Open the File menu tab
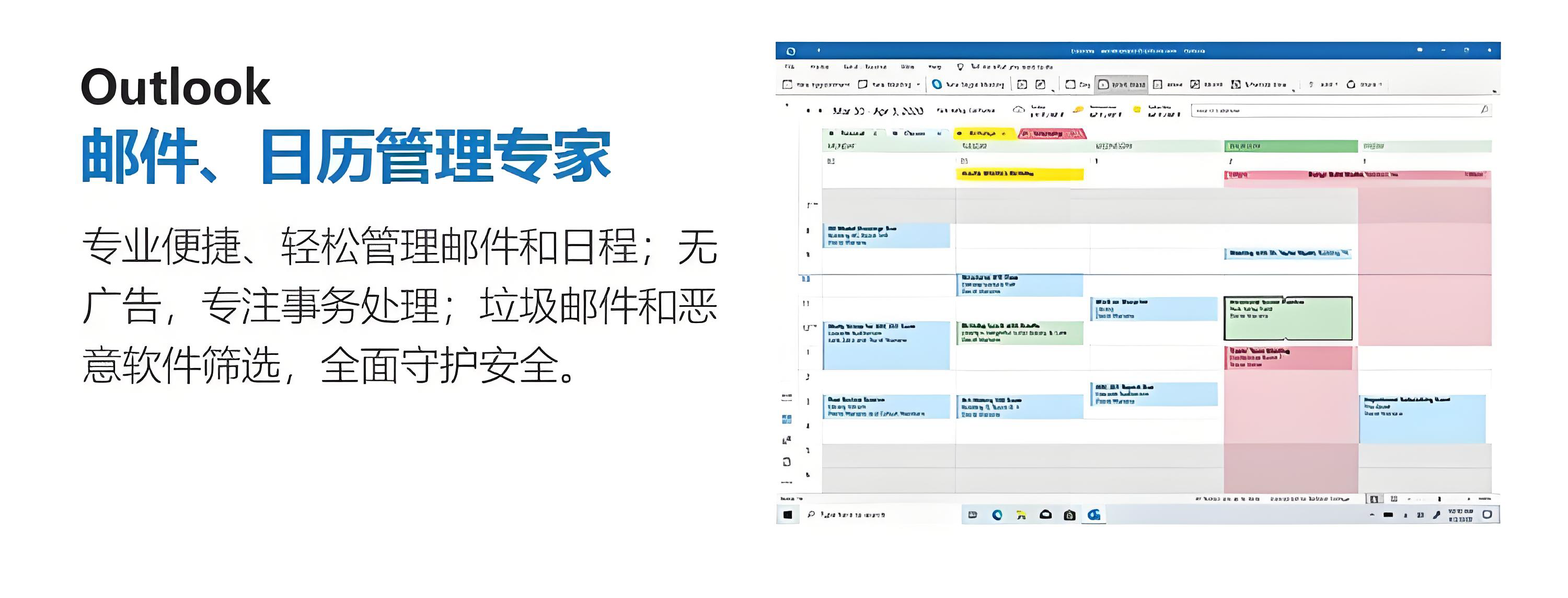 coord(789,67)
